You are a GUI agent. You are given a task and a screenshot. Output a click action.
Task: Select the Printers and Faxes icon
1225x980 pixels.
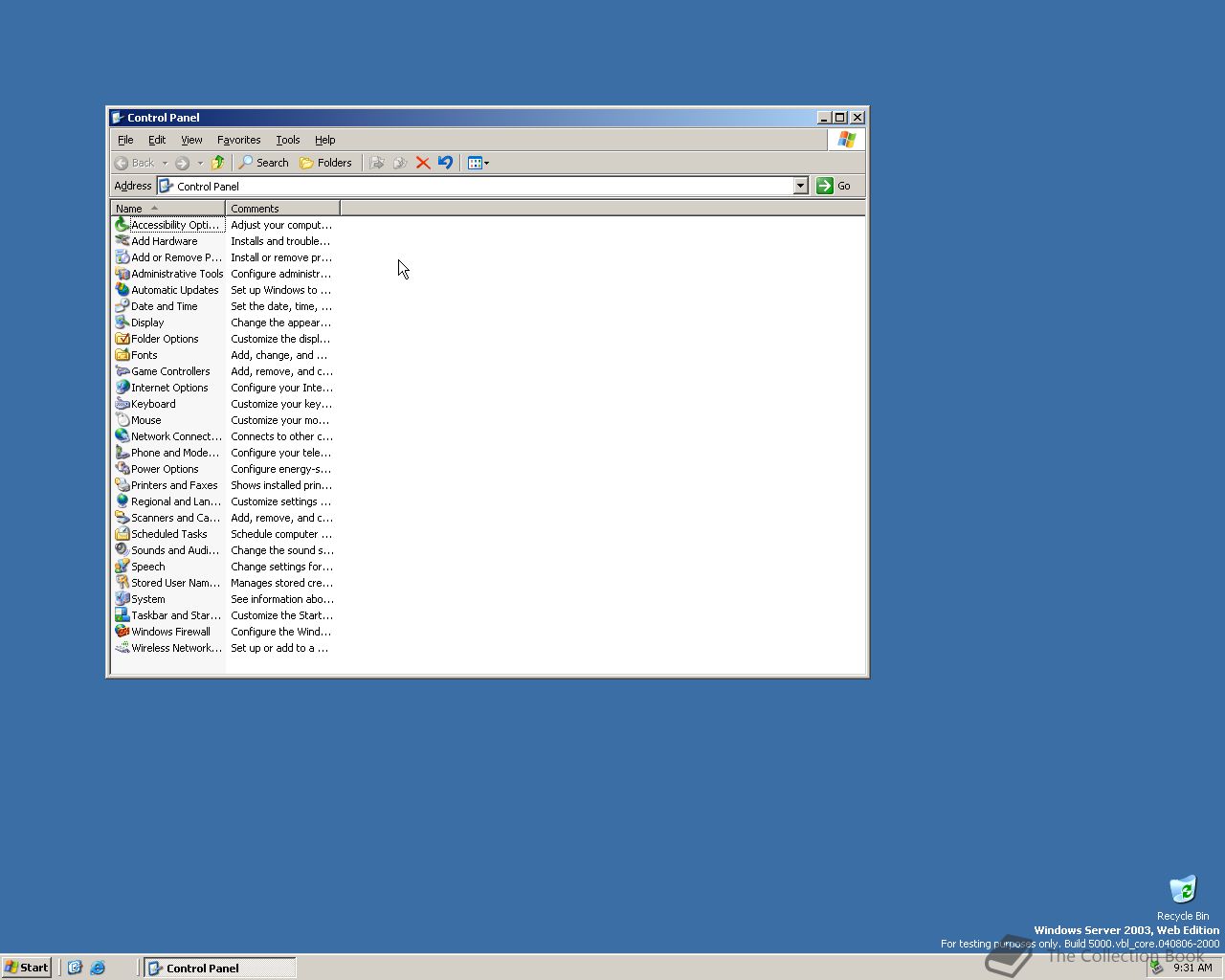tap(122, 485)
